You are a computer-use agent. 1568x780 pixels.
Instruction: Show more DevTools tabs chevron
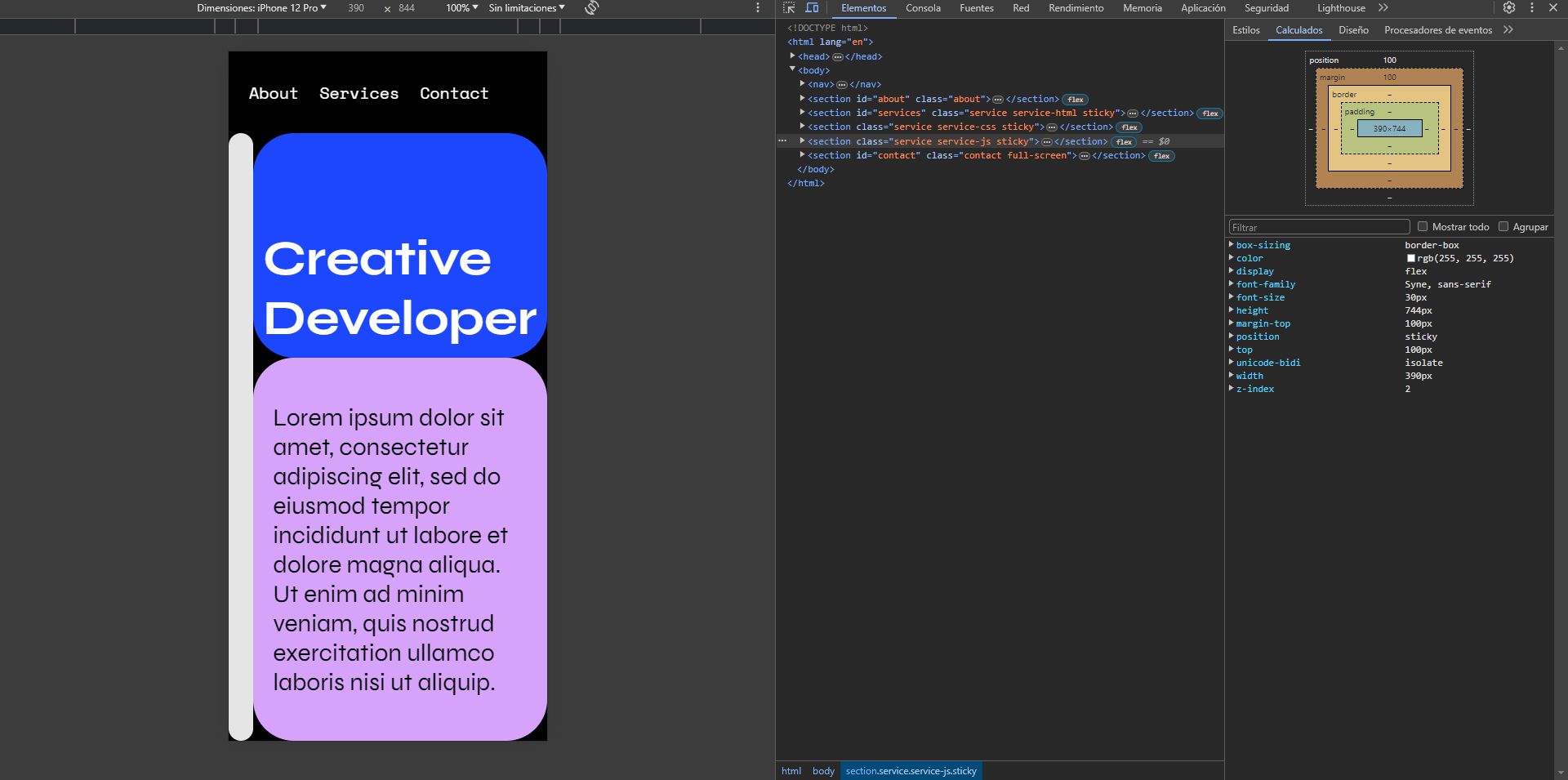click(x=1383, y=8)
